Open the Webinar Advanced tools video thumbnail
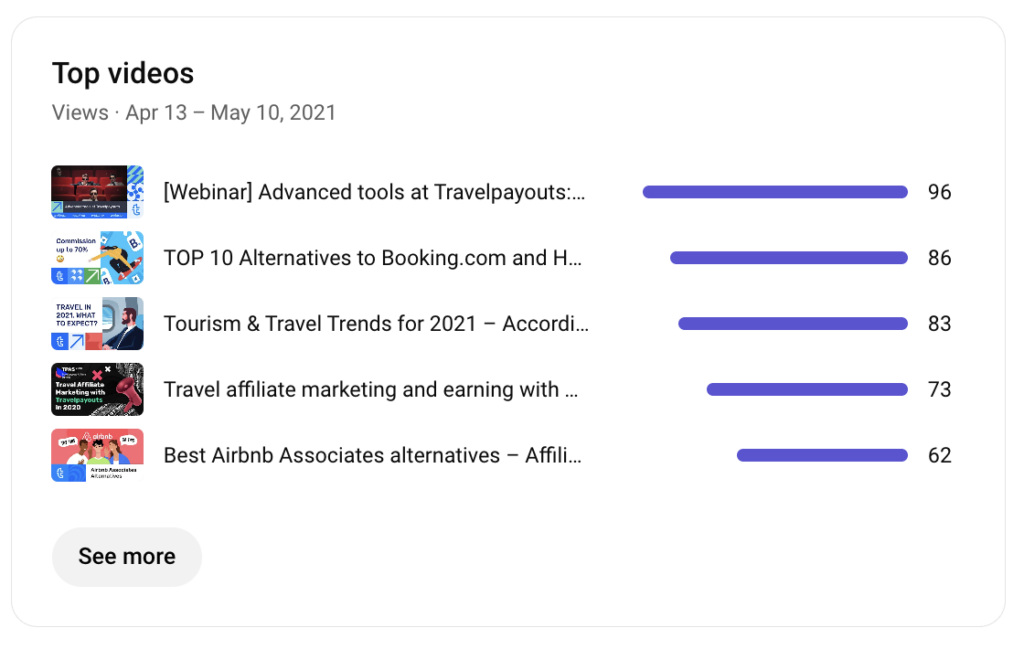The width and height of the screenshot is (1024, 649). [97, 192]
